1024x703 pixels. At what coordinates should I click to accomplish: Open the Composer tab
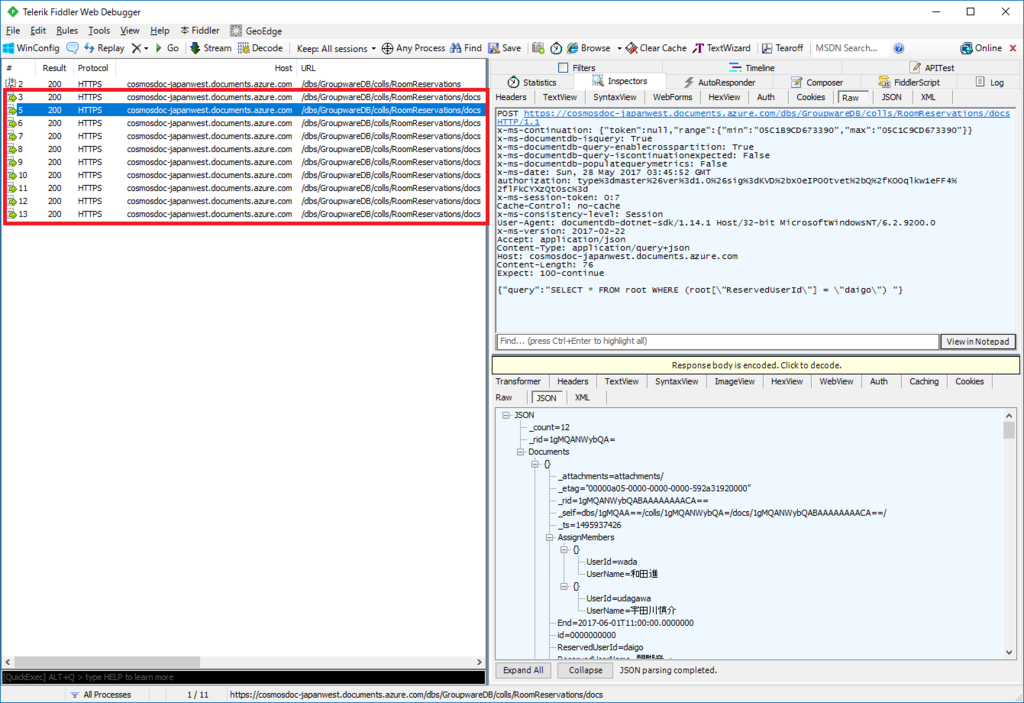[x=817, y=82]
